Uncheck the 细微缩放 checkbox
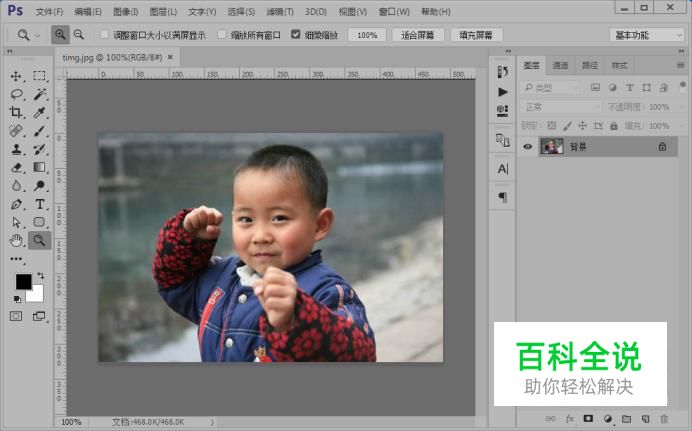This screenshot has width=692, height=431. (296, 34)
